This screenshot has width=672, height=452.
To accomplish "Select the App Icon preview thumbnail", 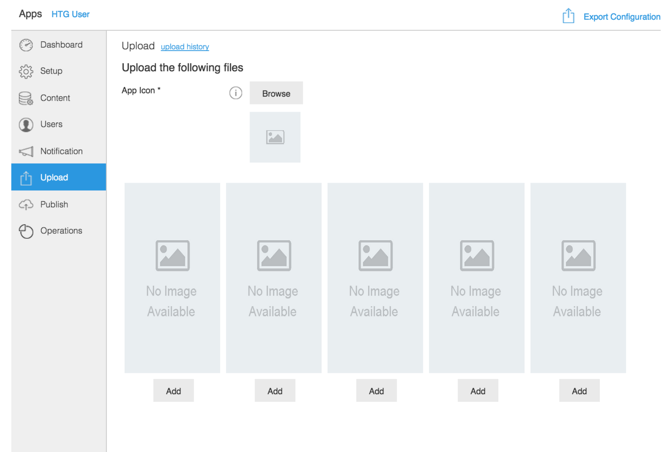I will coord(275,138).
